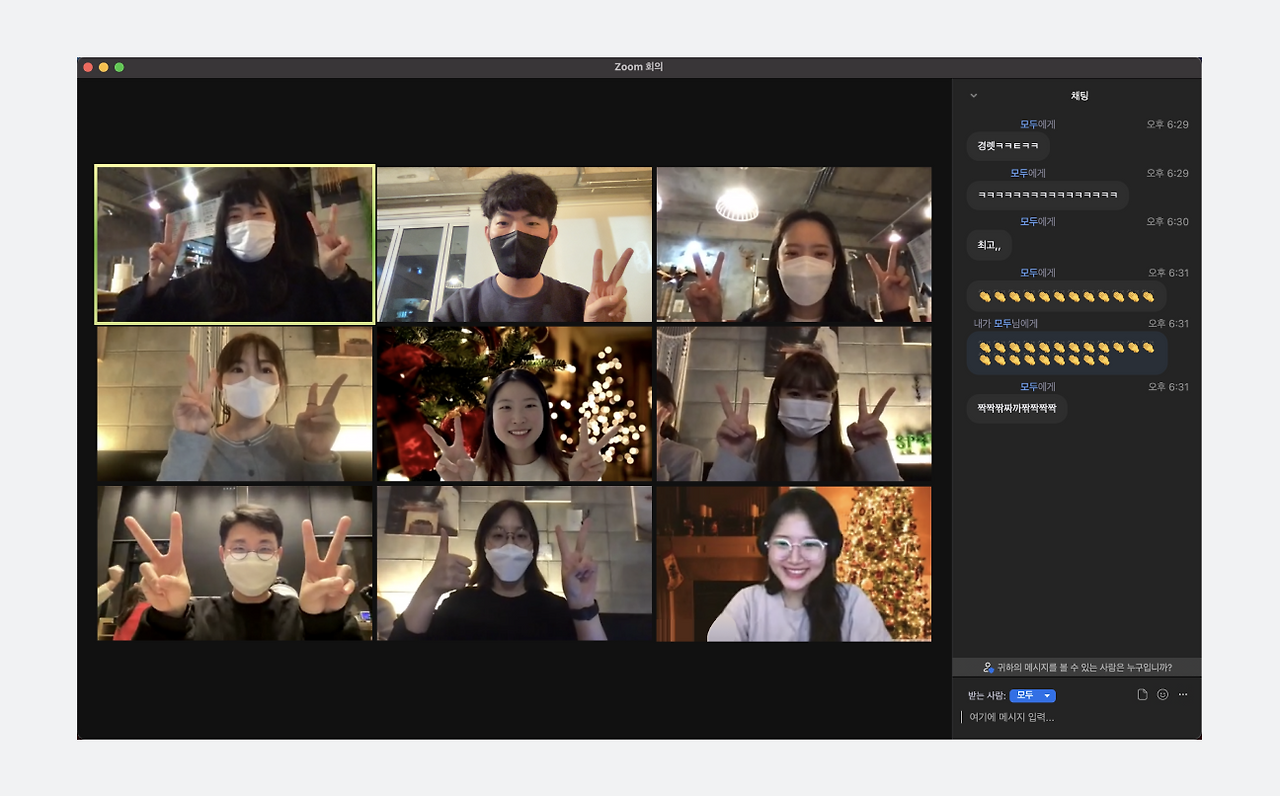The height and width of the screenshot is (796, 1280).
Task: Select the yellow-highlighted active speaker video tile
Action: 235,245
